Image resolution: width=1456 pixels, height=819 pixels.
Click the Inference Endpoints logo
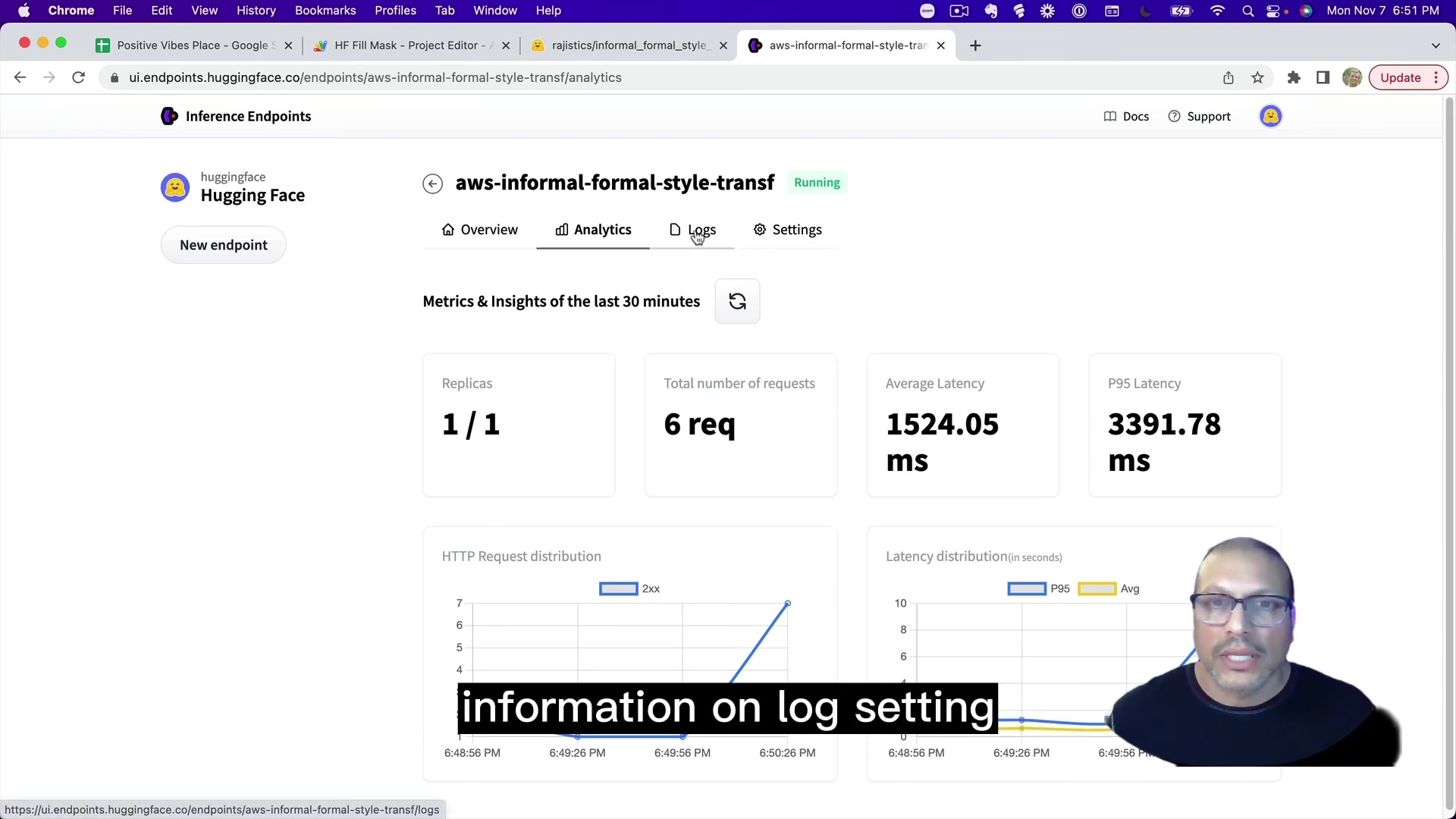tap(236, 116)
